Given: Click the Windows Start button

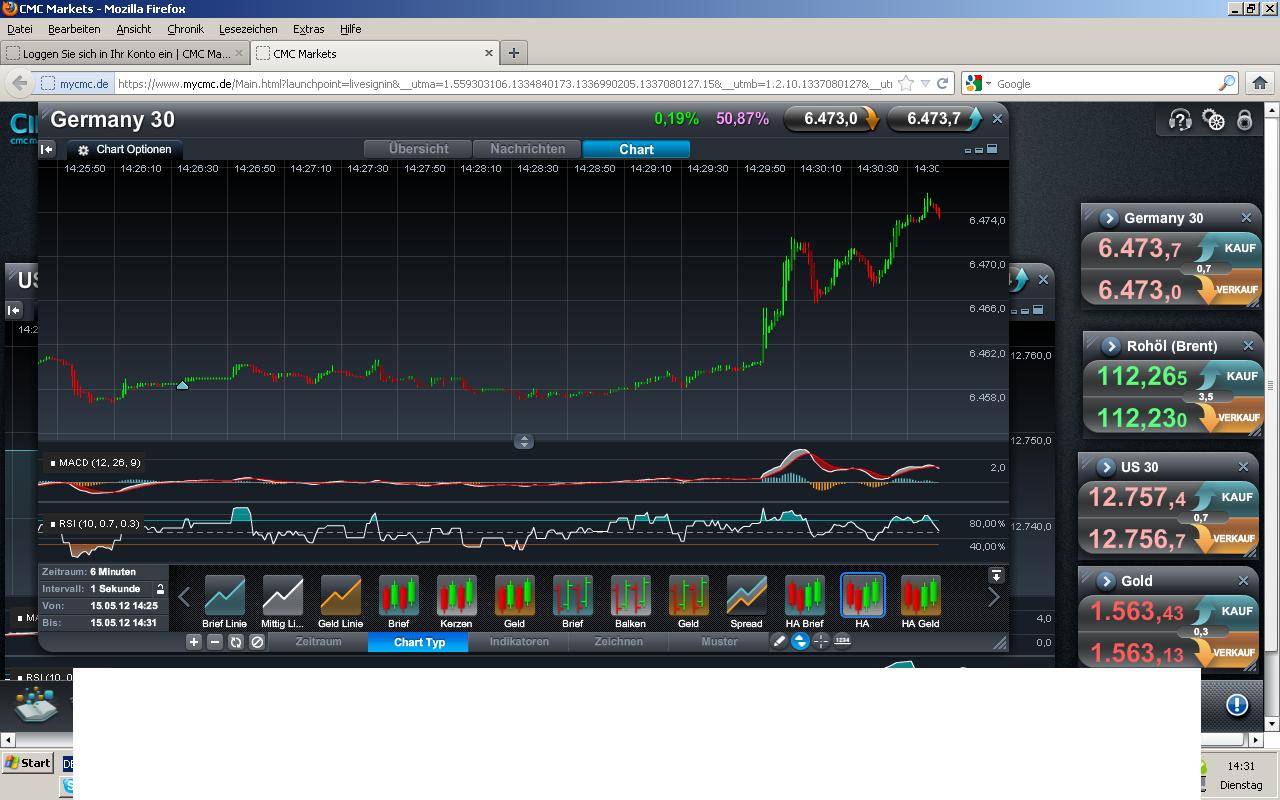Looking at the screenshot, I should tap(28, 763).
